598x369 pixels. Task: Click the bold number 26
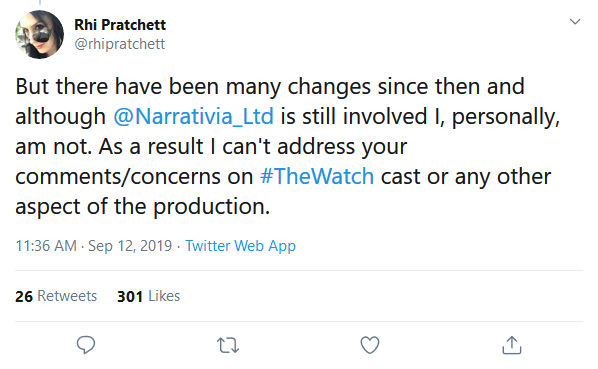click(x=24, y=296)
